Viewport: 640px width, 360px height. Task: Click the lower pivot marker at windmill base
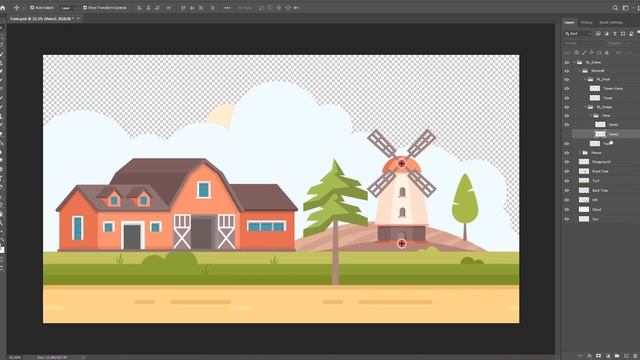tap(402, 244)
